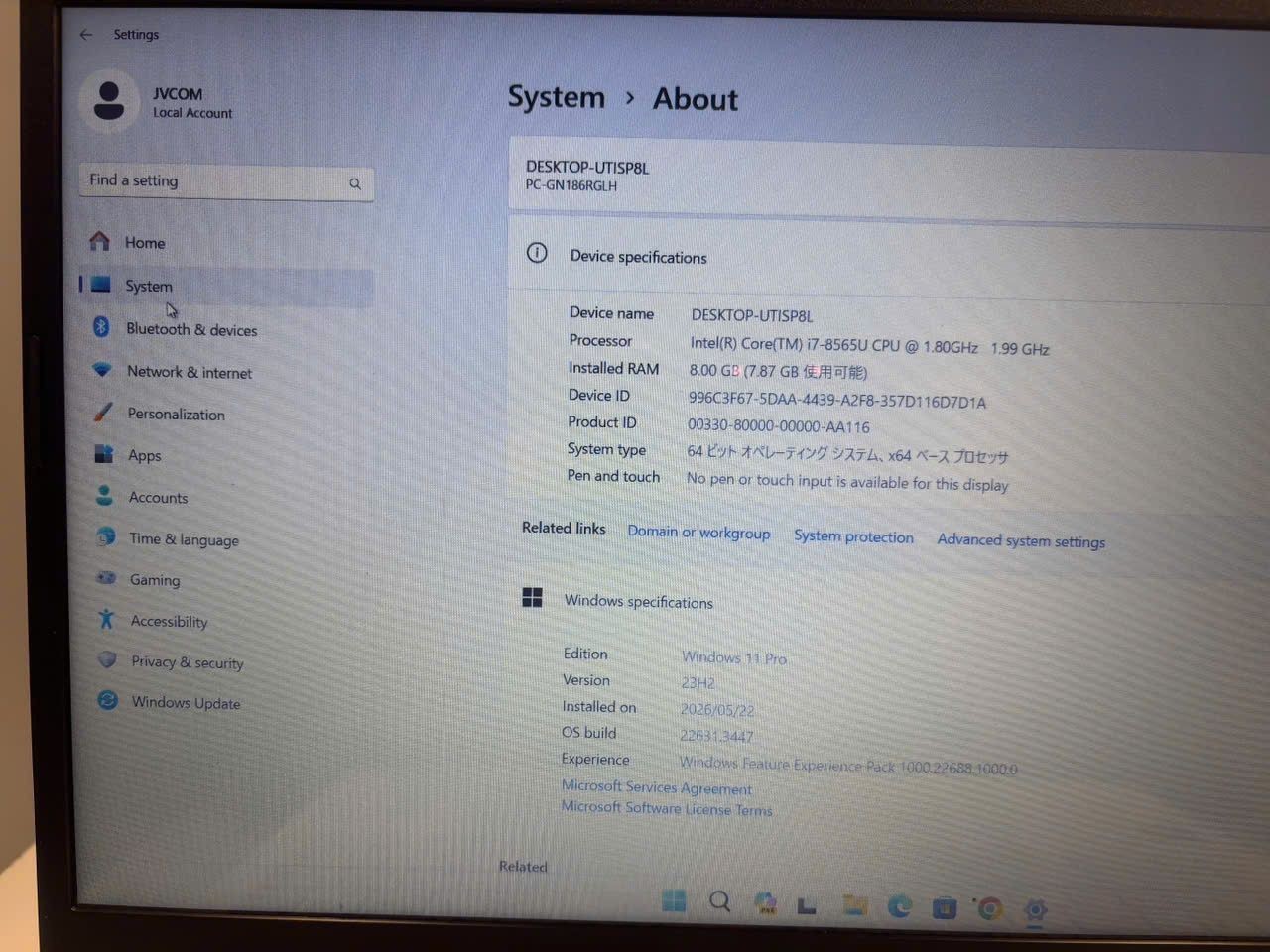Open Microsoft Store from the taskbar

coord(945,907)
